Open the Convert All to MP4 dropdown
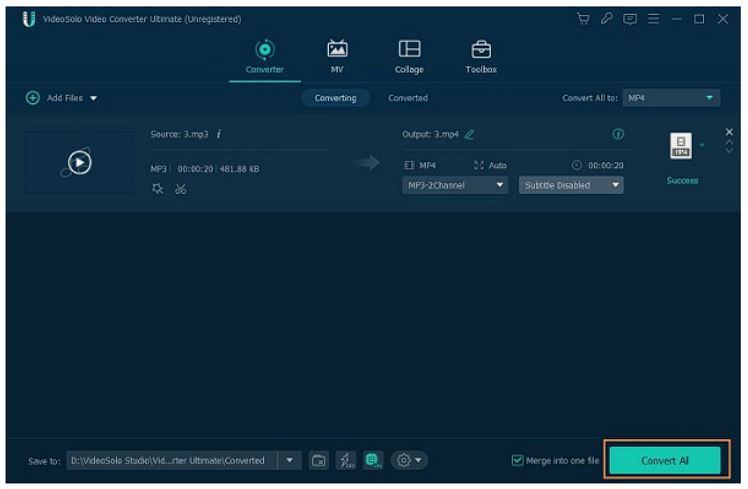 [671, 98]
